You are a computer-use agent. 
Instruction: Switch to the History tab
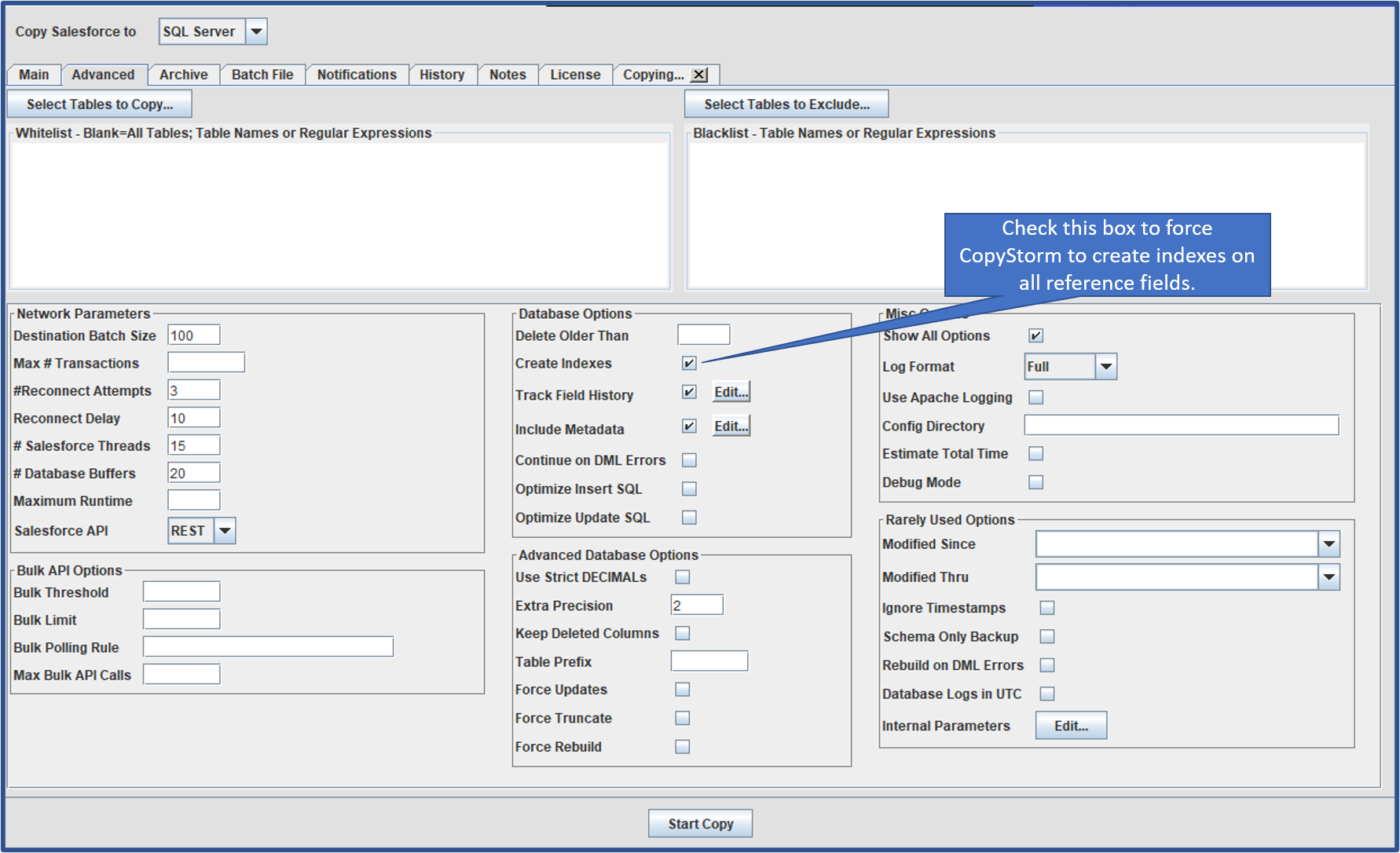point(442,75)
